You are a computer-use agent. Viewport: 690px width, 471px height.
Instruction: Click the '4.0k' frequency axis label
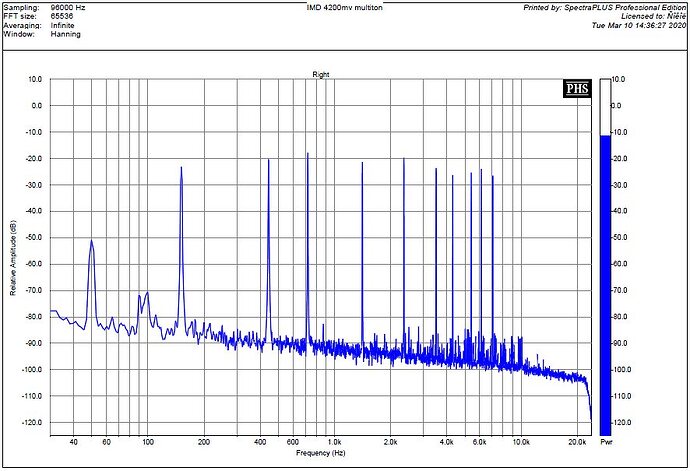pyautogui.click(x=446, y=442)
